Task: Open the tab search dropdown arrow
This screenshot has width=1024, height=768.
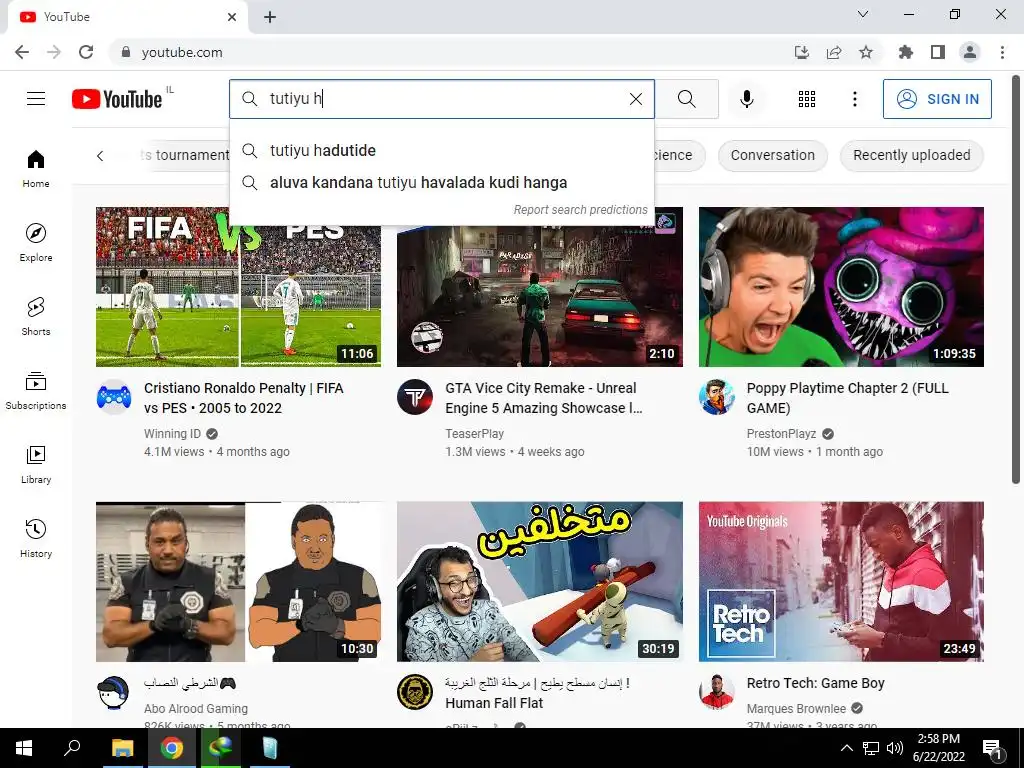Action: [x=863, y=14]
